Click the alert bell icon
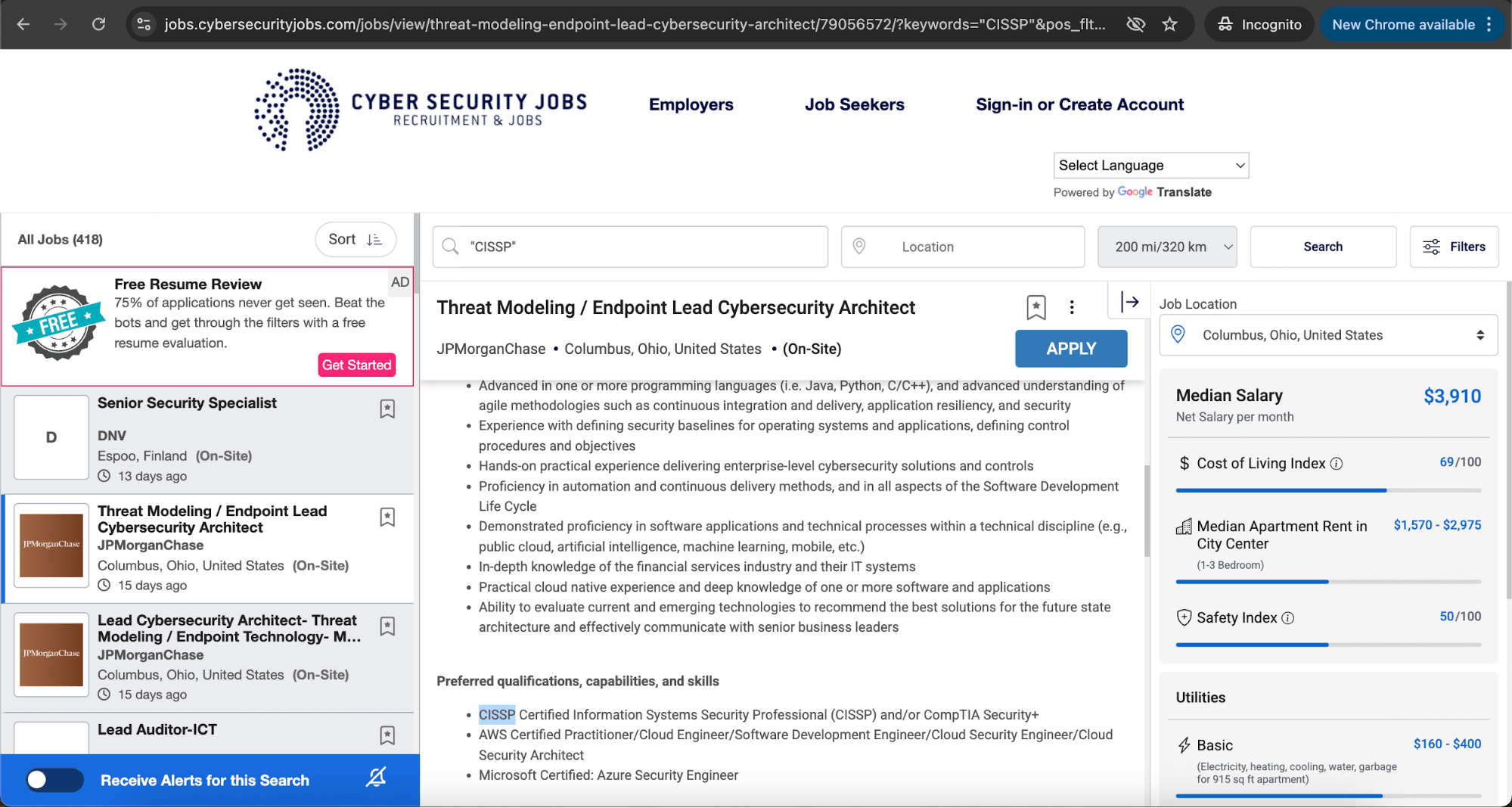This screenshot has height=808, width=1512. pyautogui.click(x=376, y=778)
